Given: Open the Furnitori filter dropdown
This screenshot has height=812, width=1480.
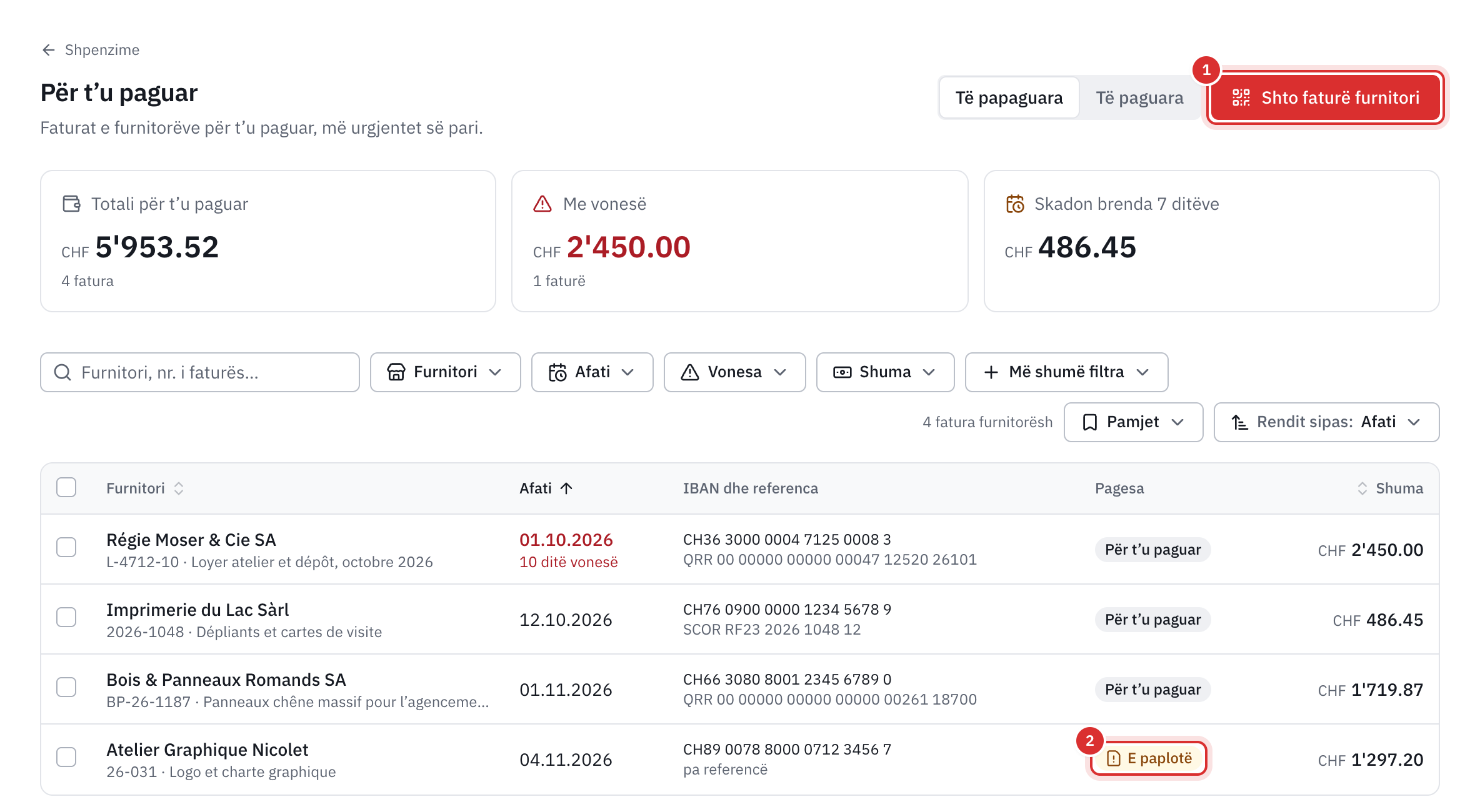Looking at the screenshot, I should pyautogui.click(x=445, y=372).
